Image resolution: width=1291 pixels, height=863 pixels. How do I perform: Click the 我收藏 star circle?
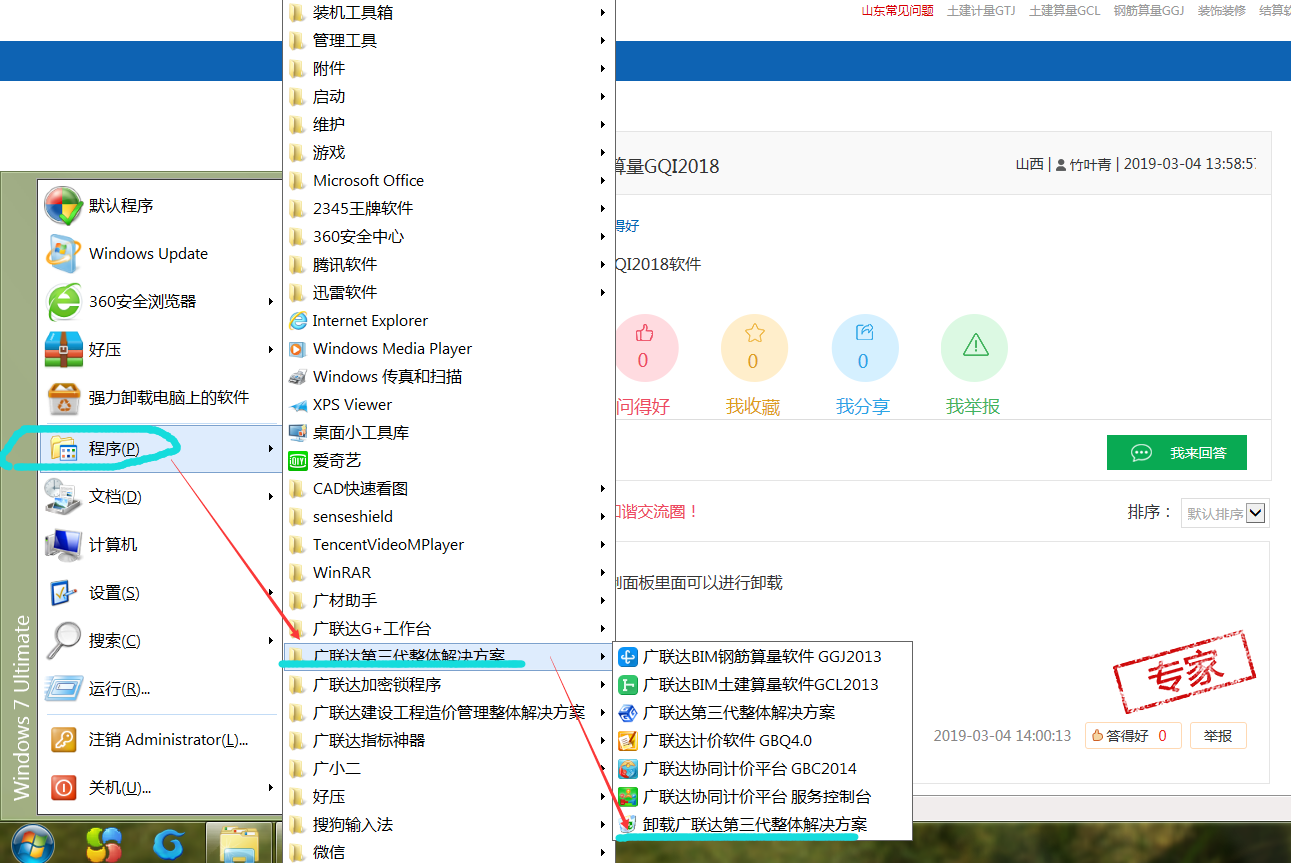tap(754, 348)
